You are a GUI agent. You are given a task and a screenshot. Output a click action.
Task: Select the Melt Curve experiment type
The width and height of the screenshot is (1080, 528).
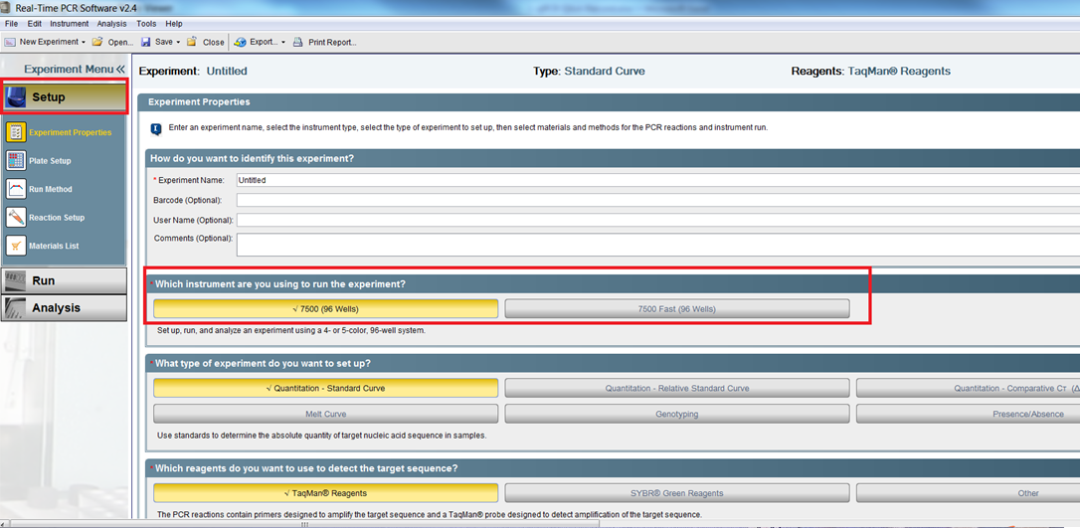click(326, 414)
